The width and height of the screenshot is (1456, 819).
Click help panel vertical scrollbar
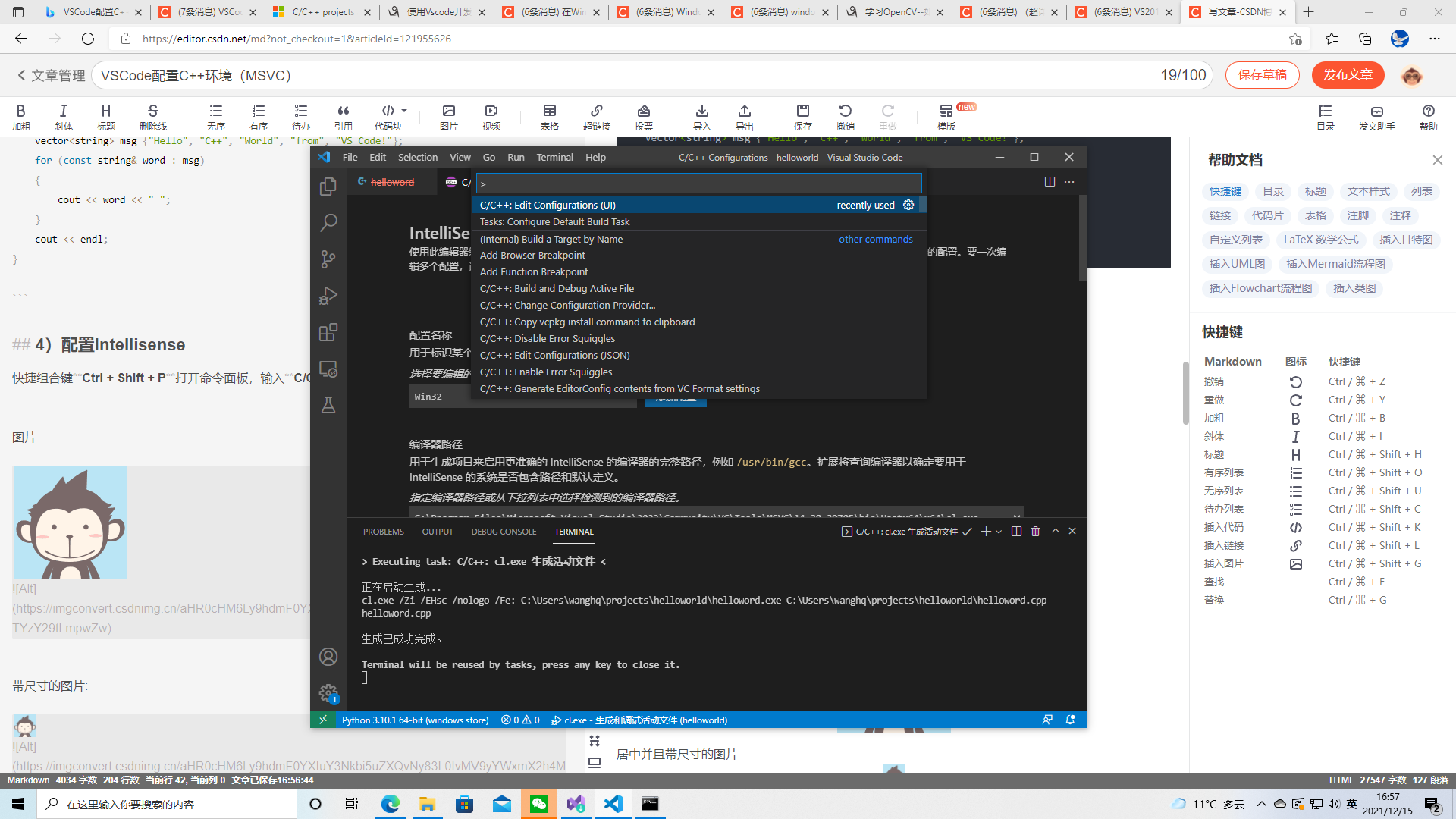[x=1185, y=393]
